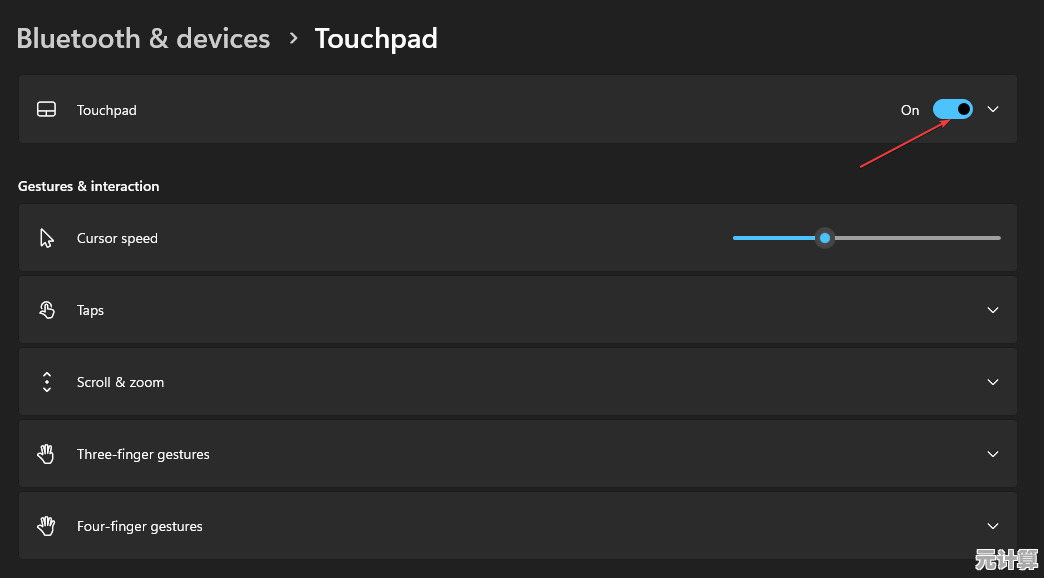Click the Three-finger gestures label
1044x578 pixels.
(x=143, y=454)
